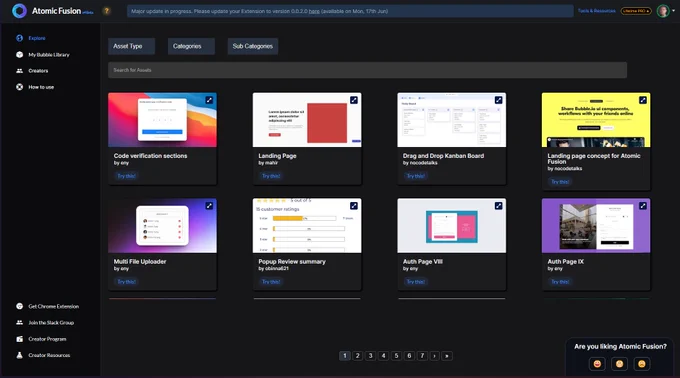Open the Code verification sections thumbnail
Screen dimensions: 680x378
[163, 120]
